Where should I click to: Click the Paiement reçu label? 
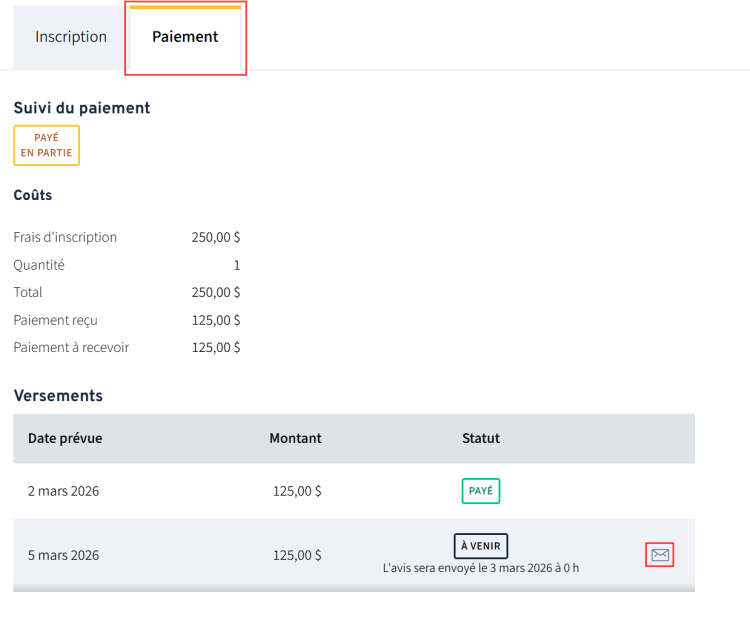click(x=56, y=320)
